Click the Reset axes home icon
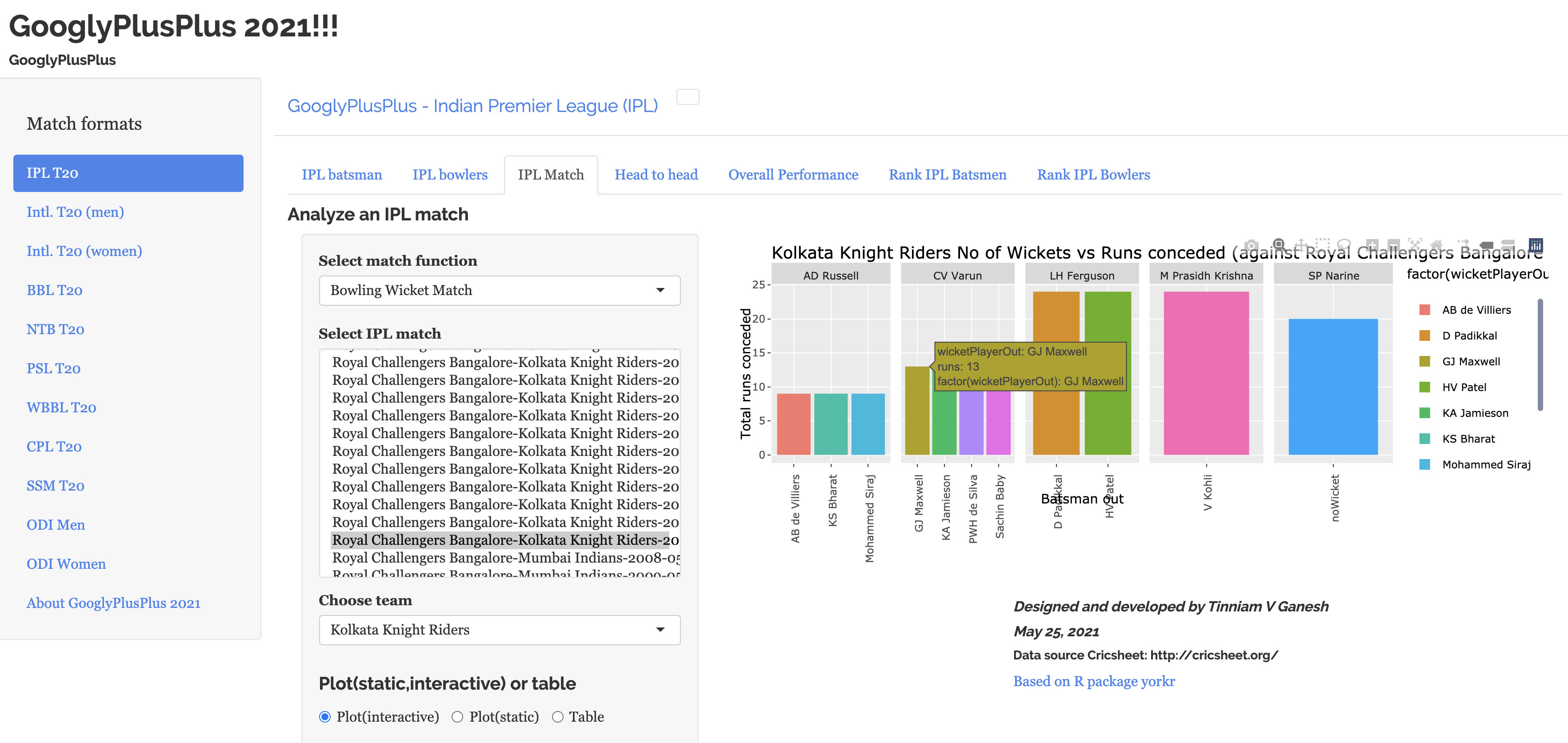The height and width of the screenshot is (743, 1568). point(1437,244)
